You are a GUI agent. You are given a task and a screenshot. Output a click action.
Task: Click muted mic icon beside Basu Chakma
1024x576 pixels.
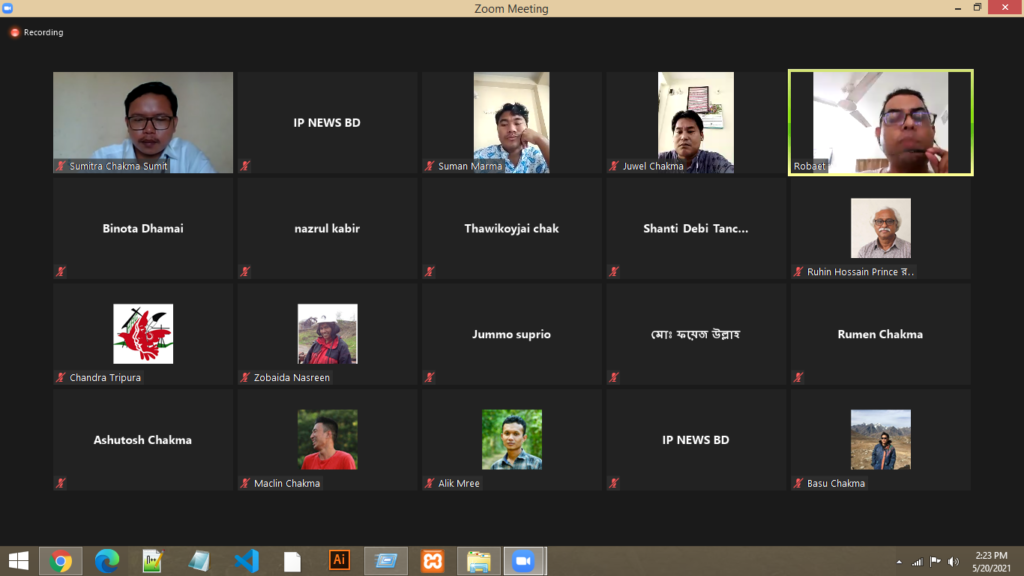[798, 483]
